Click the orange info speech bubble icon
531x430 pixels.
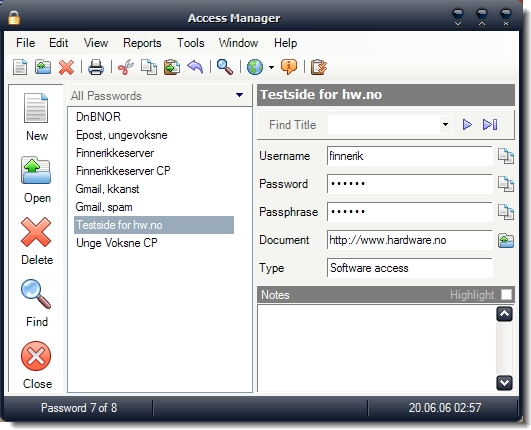coord(289,67)
